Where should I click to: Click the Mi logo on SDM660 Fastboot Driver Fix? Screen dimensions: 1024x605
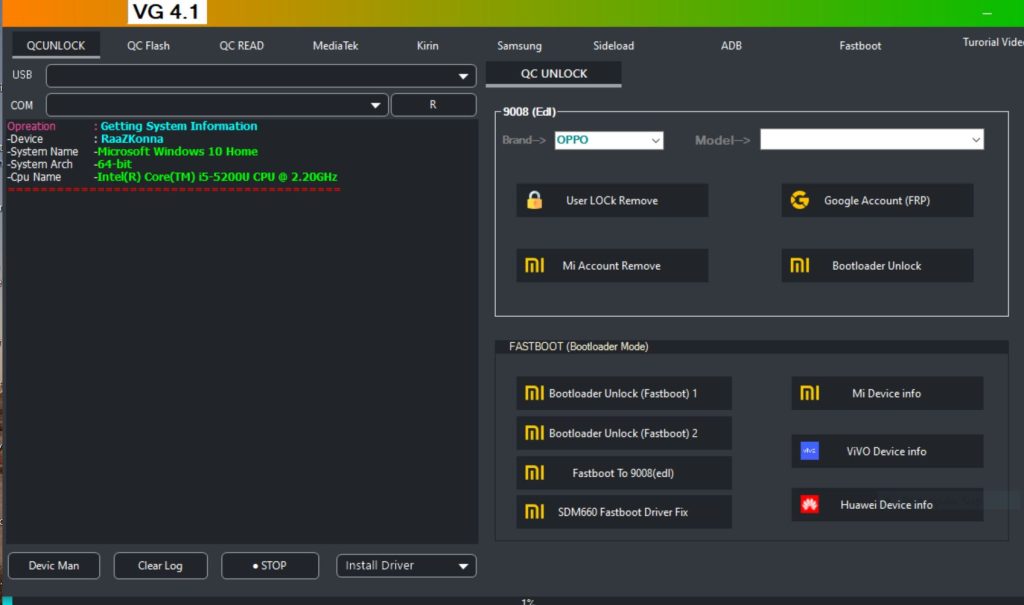[534, 512]
